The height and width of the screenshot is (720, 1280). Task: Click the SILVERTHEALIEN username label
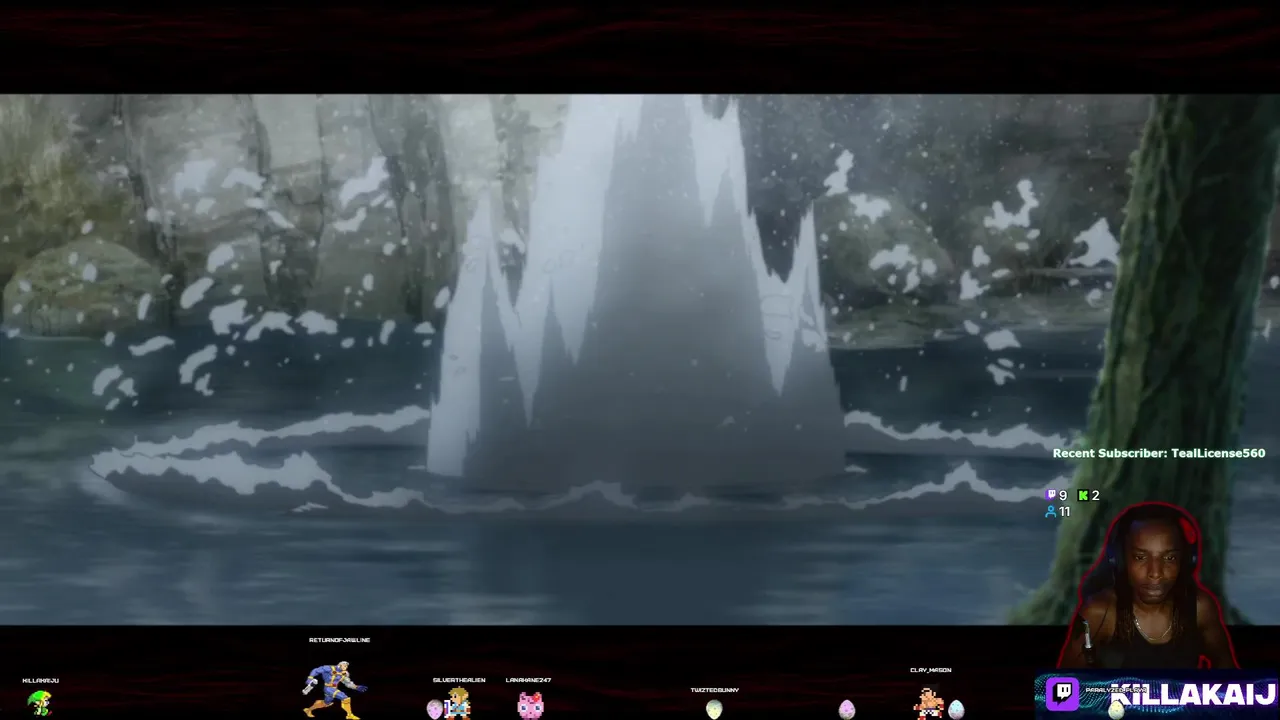[459, 680]
